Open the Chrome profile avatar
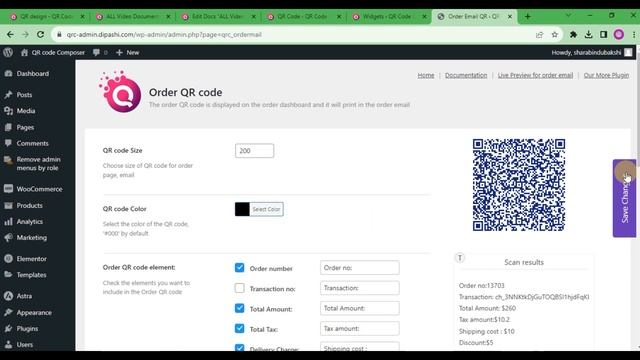Screen dimensions: 640x360 click(x=619, y=35)
